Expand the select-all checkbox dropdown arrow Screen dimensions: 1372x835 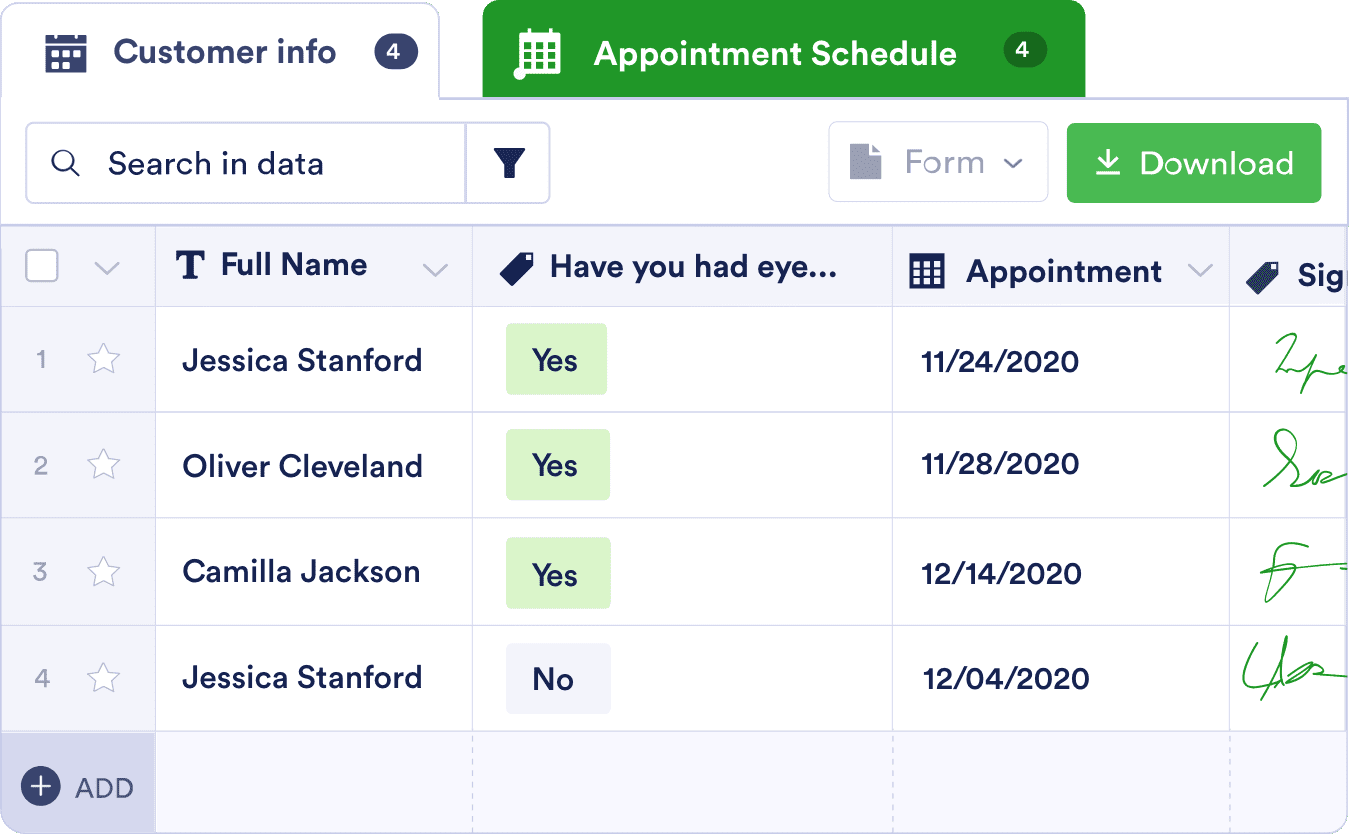(106, 268)
